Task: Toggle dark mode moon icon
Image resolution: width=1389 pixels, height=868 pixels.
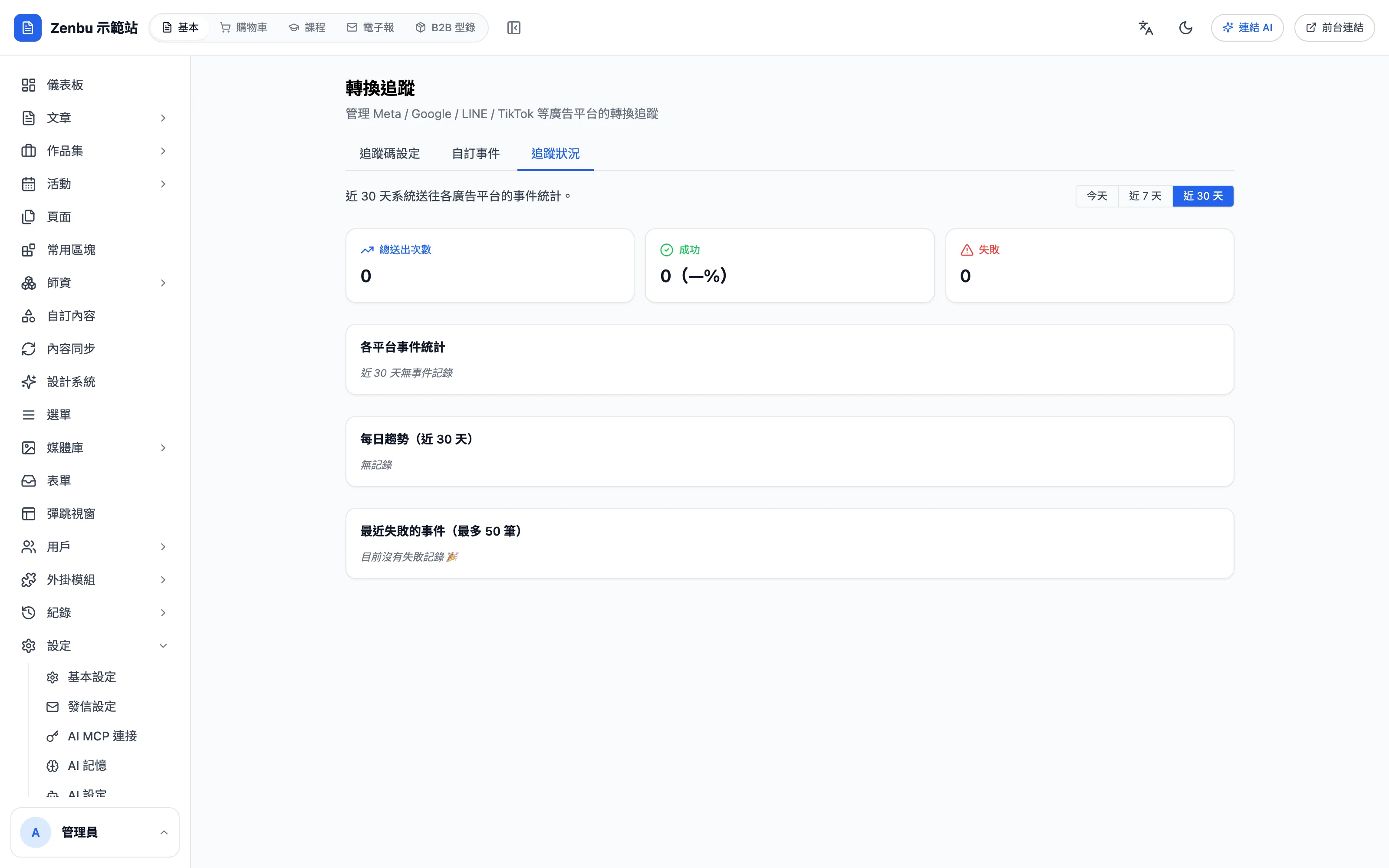Action: 1186,27
